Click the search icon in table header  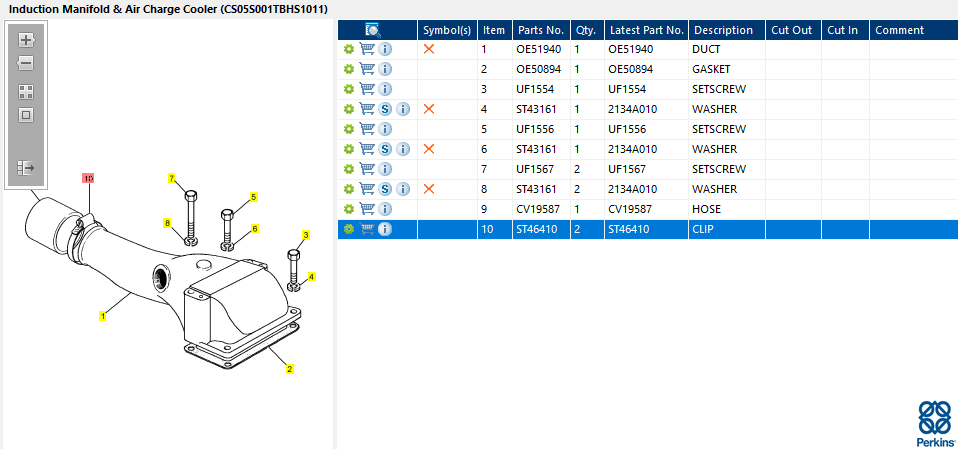373,30
